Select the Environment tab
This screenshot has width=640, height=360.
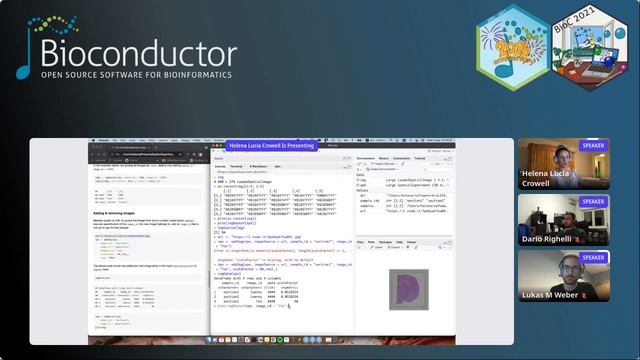[366, 158]
